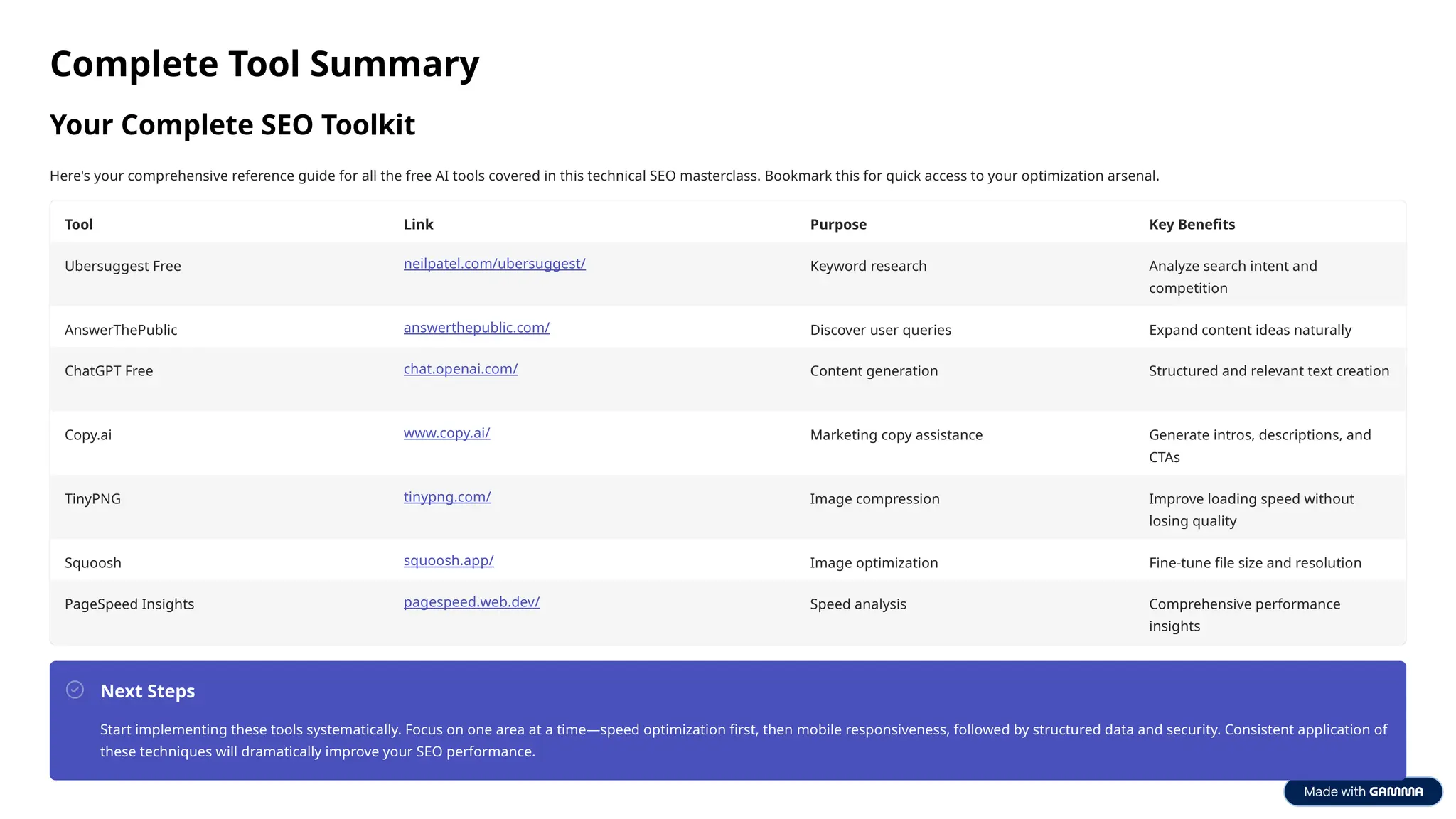Click the Next Steps heading

click(147, 691)
